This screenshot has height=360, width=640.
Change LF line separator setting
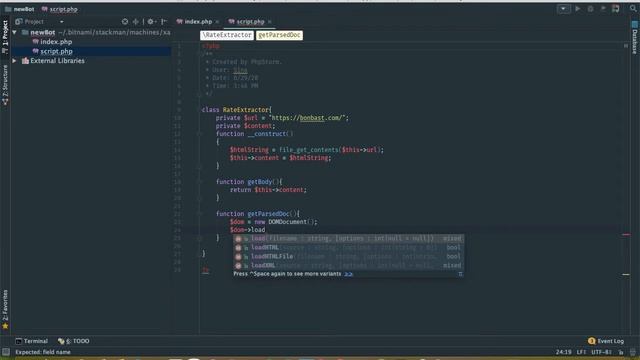tap(581, 352)
